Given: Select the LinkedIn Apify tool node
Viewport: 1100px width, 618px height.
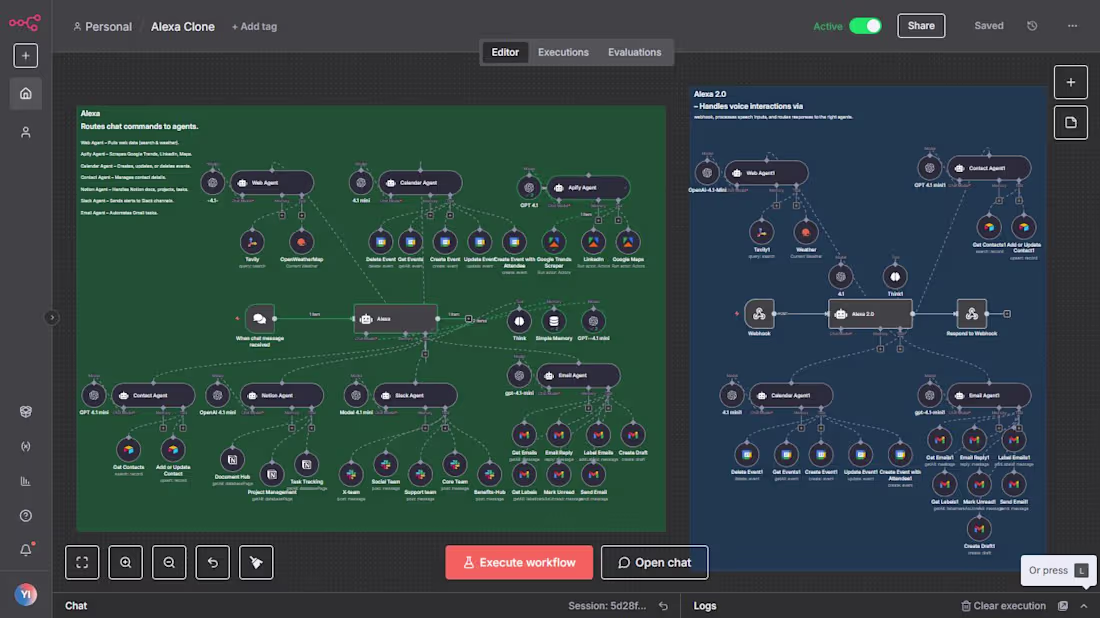Looking at the screenshot, I should (x=593, y=242).
